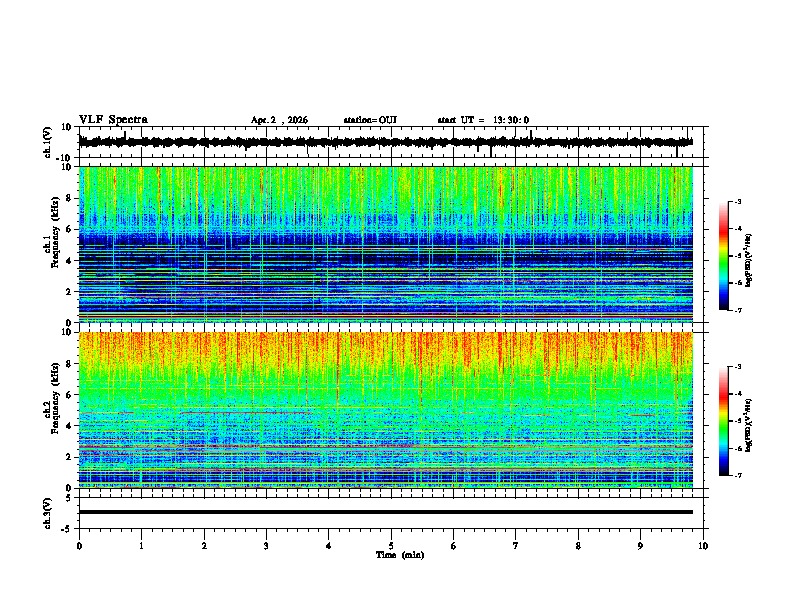Click the "-4" label on the ch.2 color scale
This screenshot has height=612, width=792.
click(x=737, y=394)
